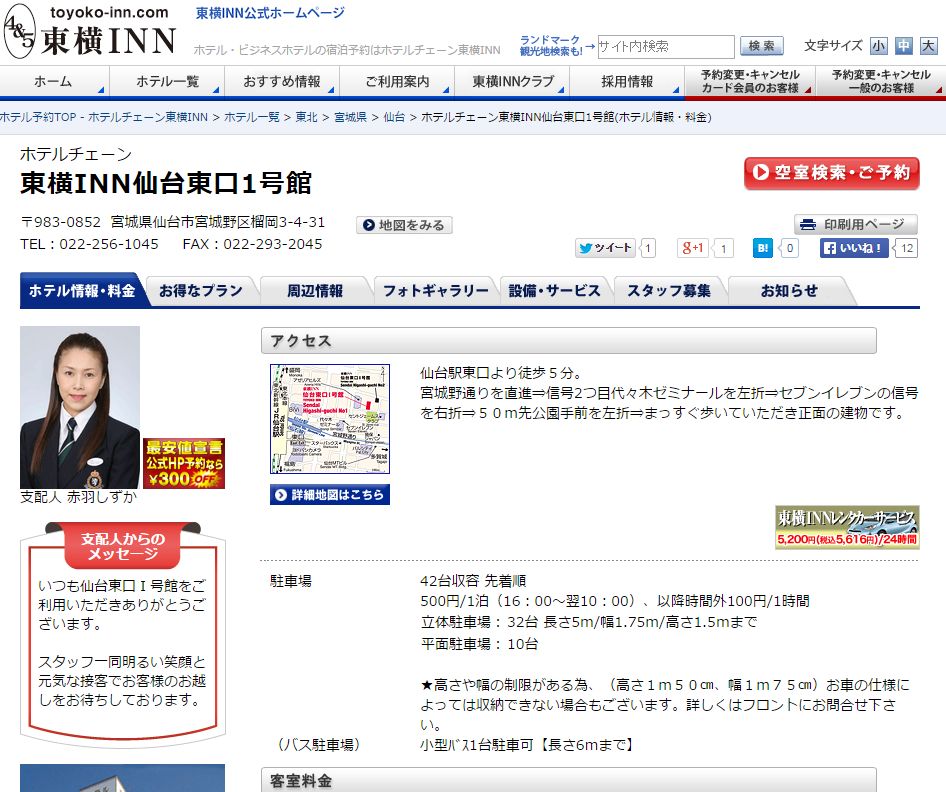Switch to フォトギャラリー tab
Screen dimensions: 946x792
436,291
